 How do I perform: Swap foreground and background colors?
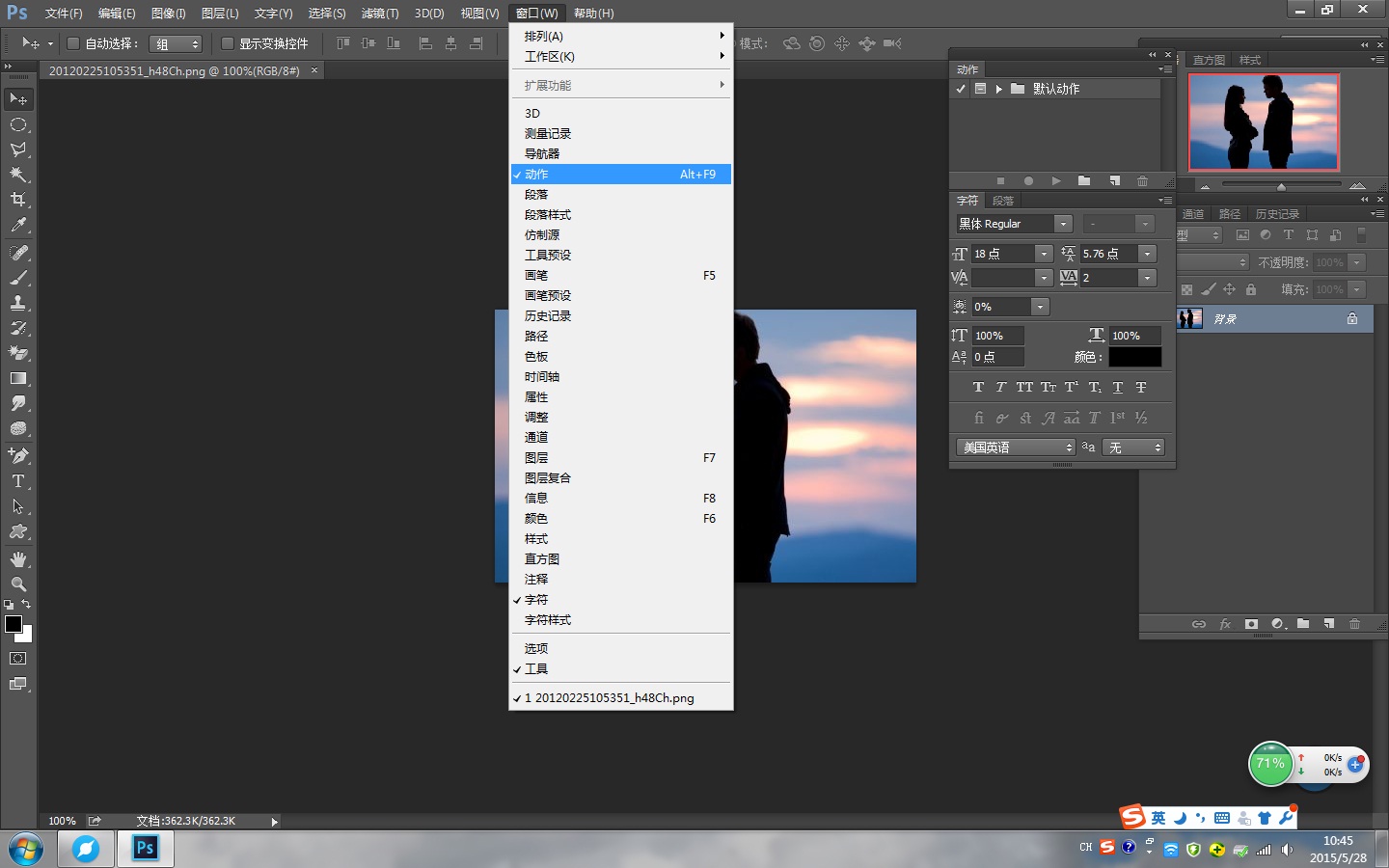click(x=26, y=605)
